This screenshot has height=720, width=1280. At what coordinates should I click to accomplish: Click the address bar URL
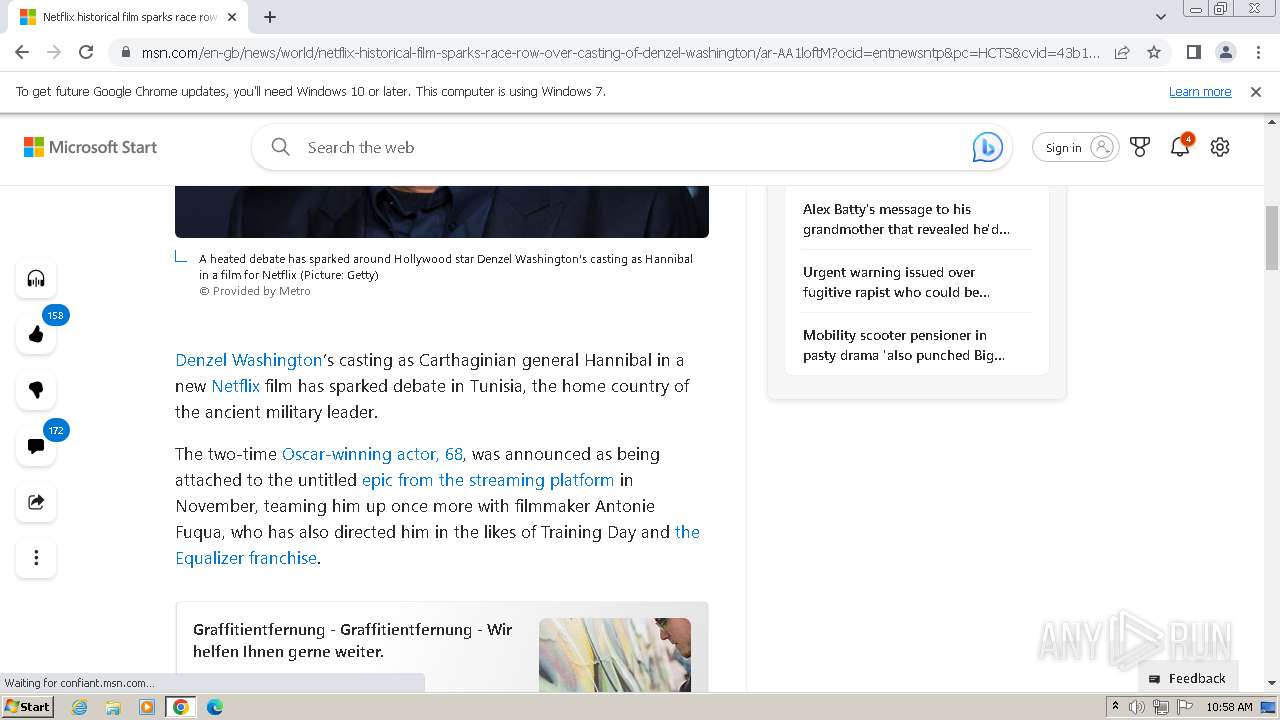click(620, 52)
